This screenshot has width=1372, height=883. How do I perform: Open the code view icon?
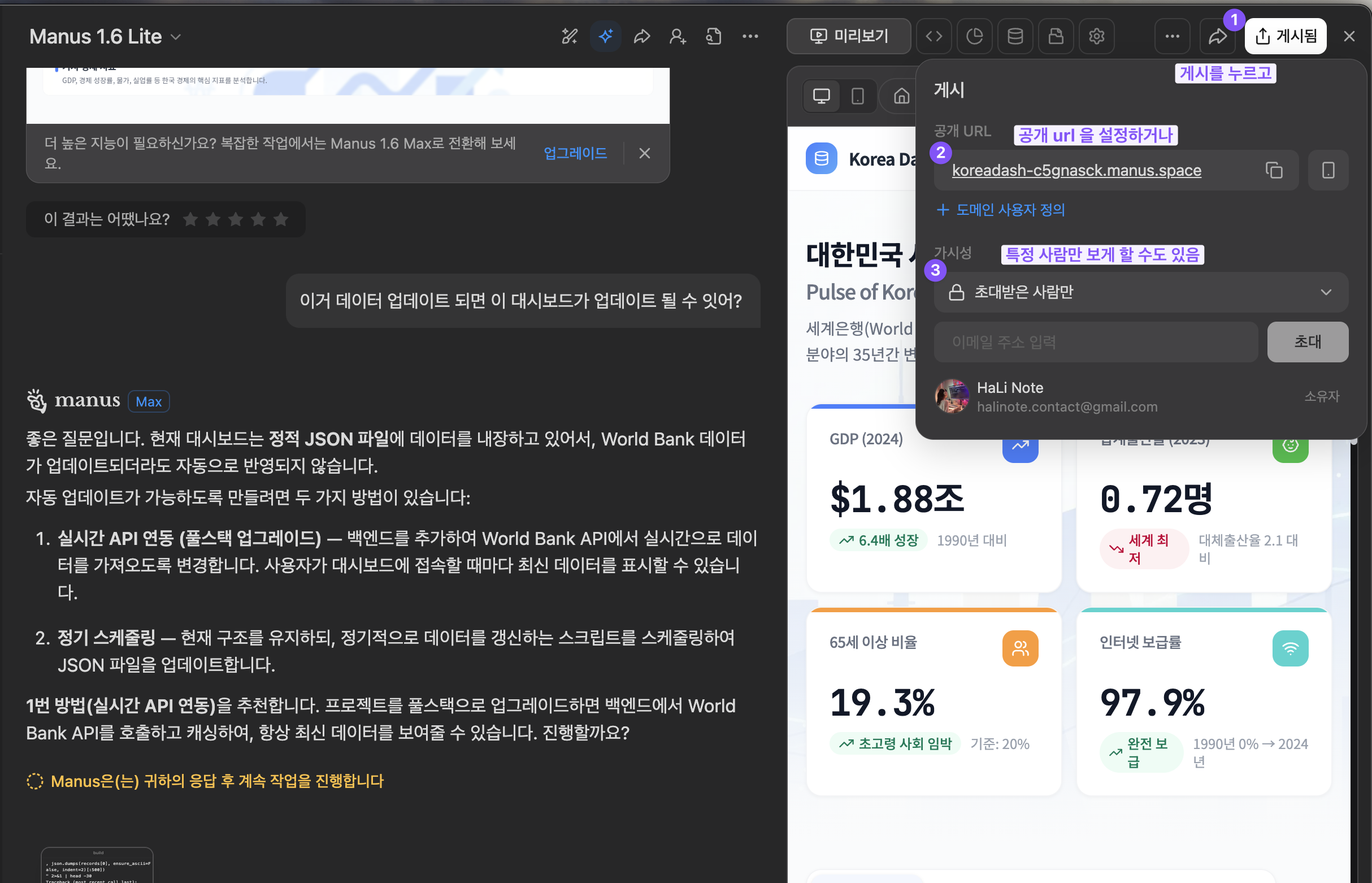(x=934, y=36)
